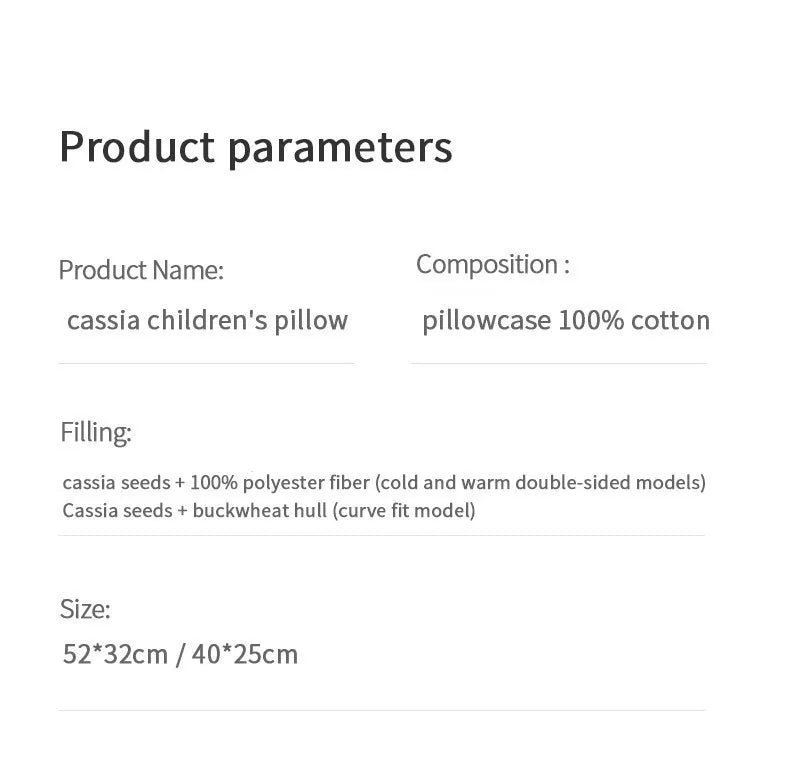Click the word parameters in heading
This screenshot has height=774, width=790.
(x=341, y=150)
